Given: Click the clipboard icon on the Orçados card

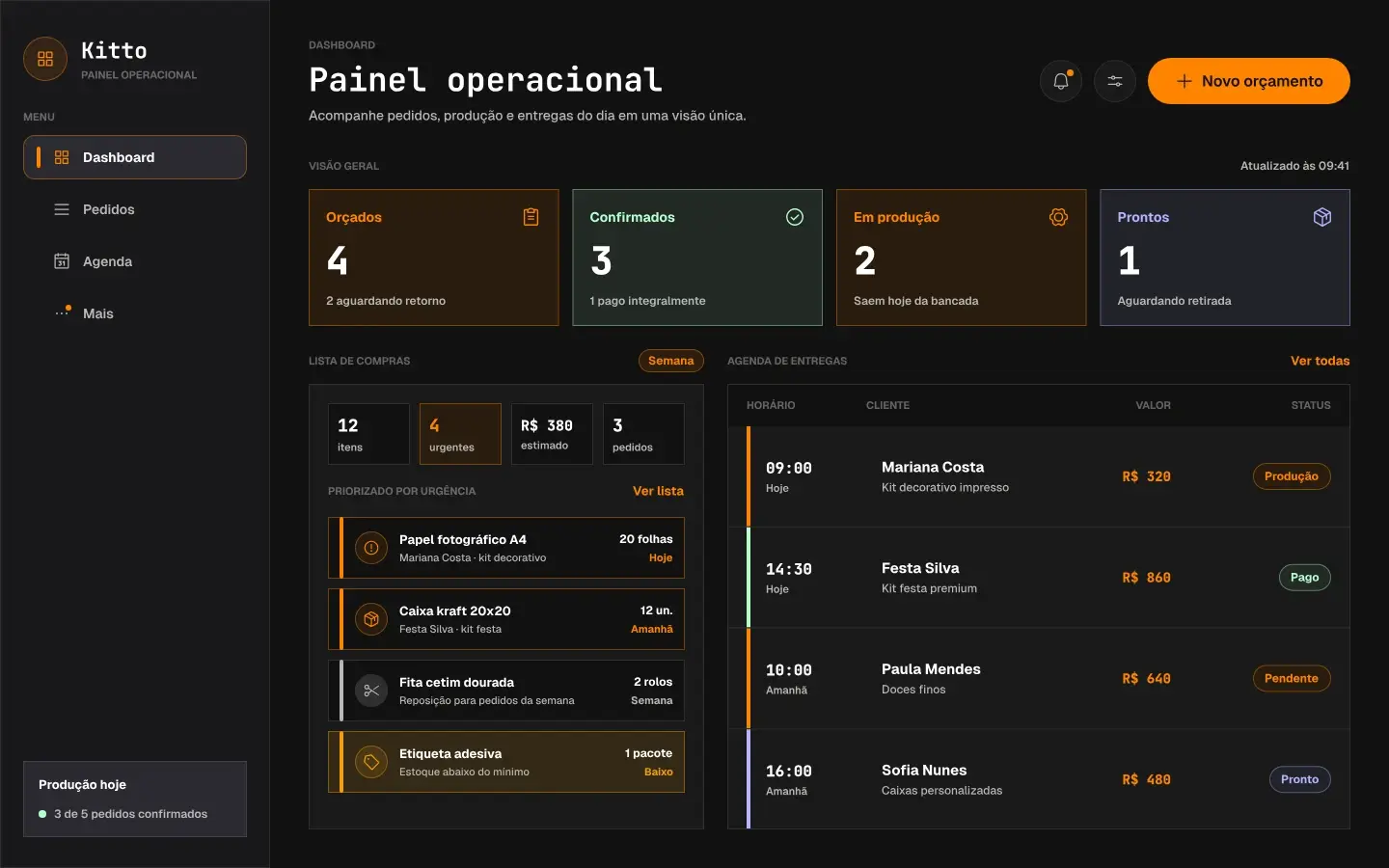Looking at the screenshot, I should tap(531, 217).
